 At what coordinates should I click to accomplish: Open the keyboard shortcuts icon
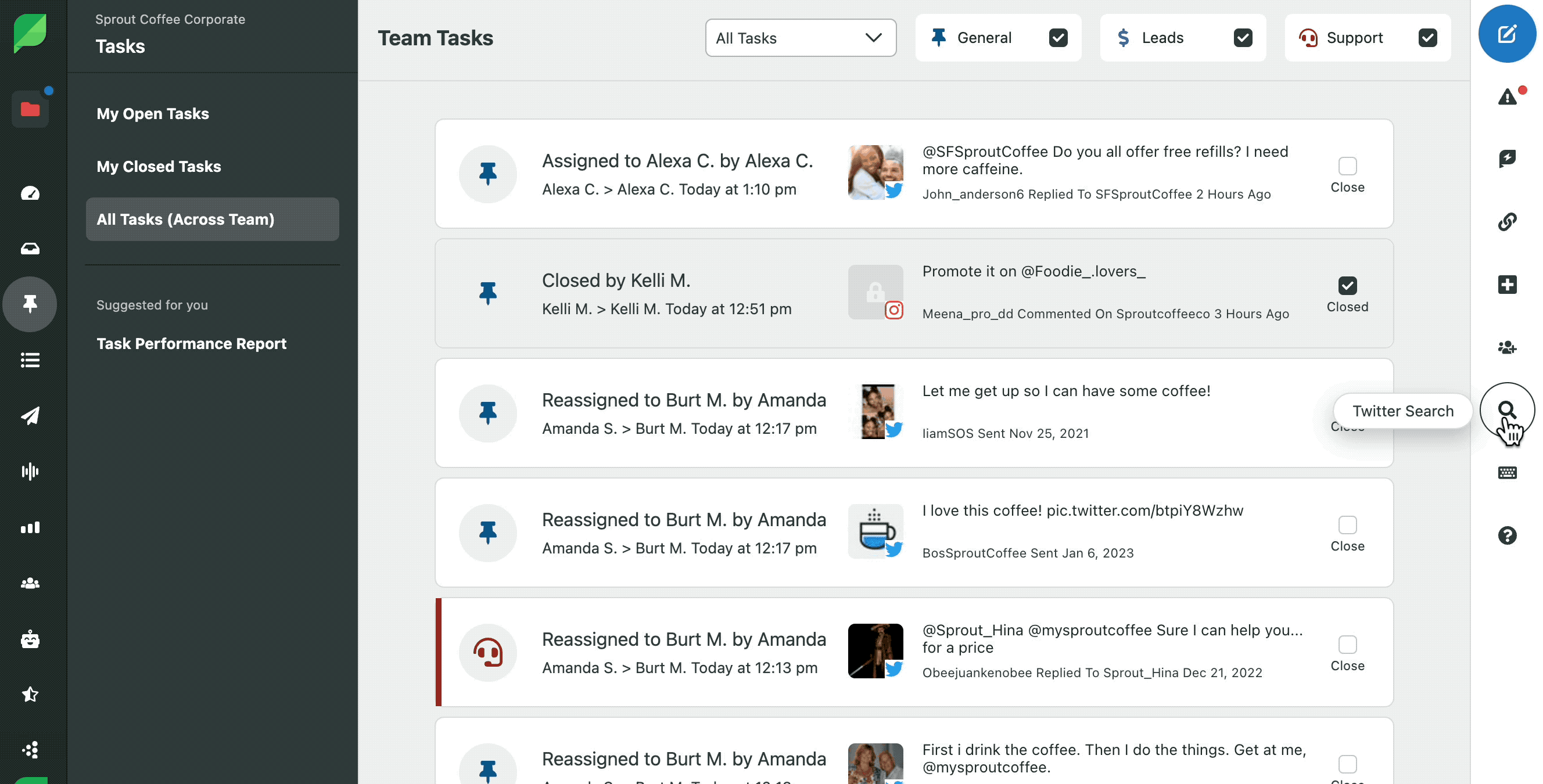pyautogui.click(x=1507, y=473)
